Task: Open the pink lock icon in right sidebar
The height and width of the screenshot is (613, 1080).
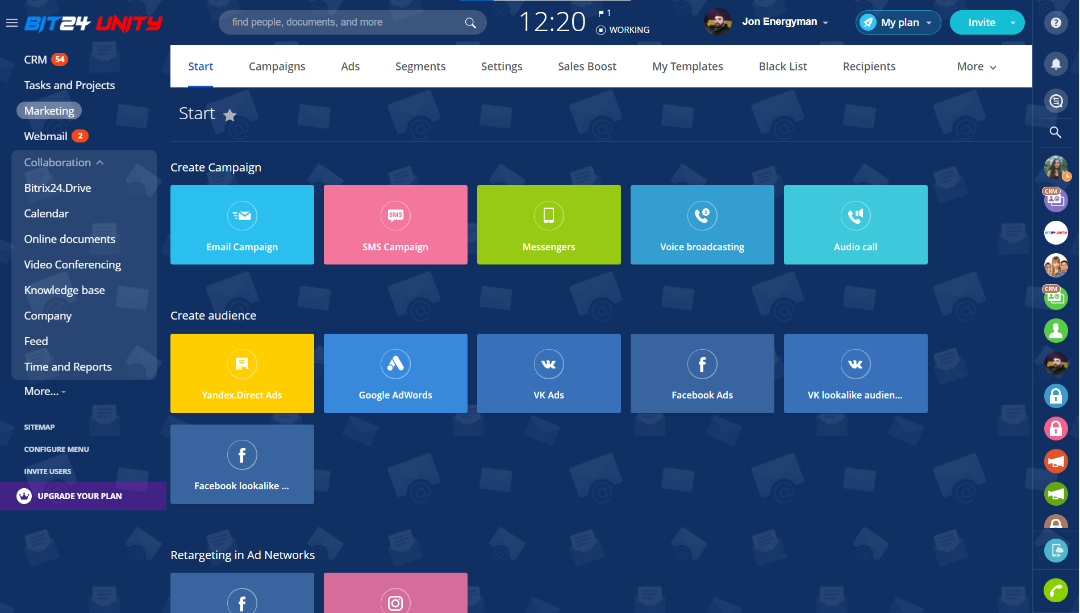Action: pos(1056,428)
